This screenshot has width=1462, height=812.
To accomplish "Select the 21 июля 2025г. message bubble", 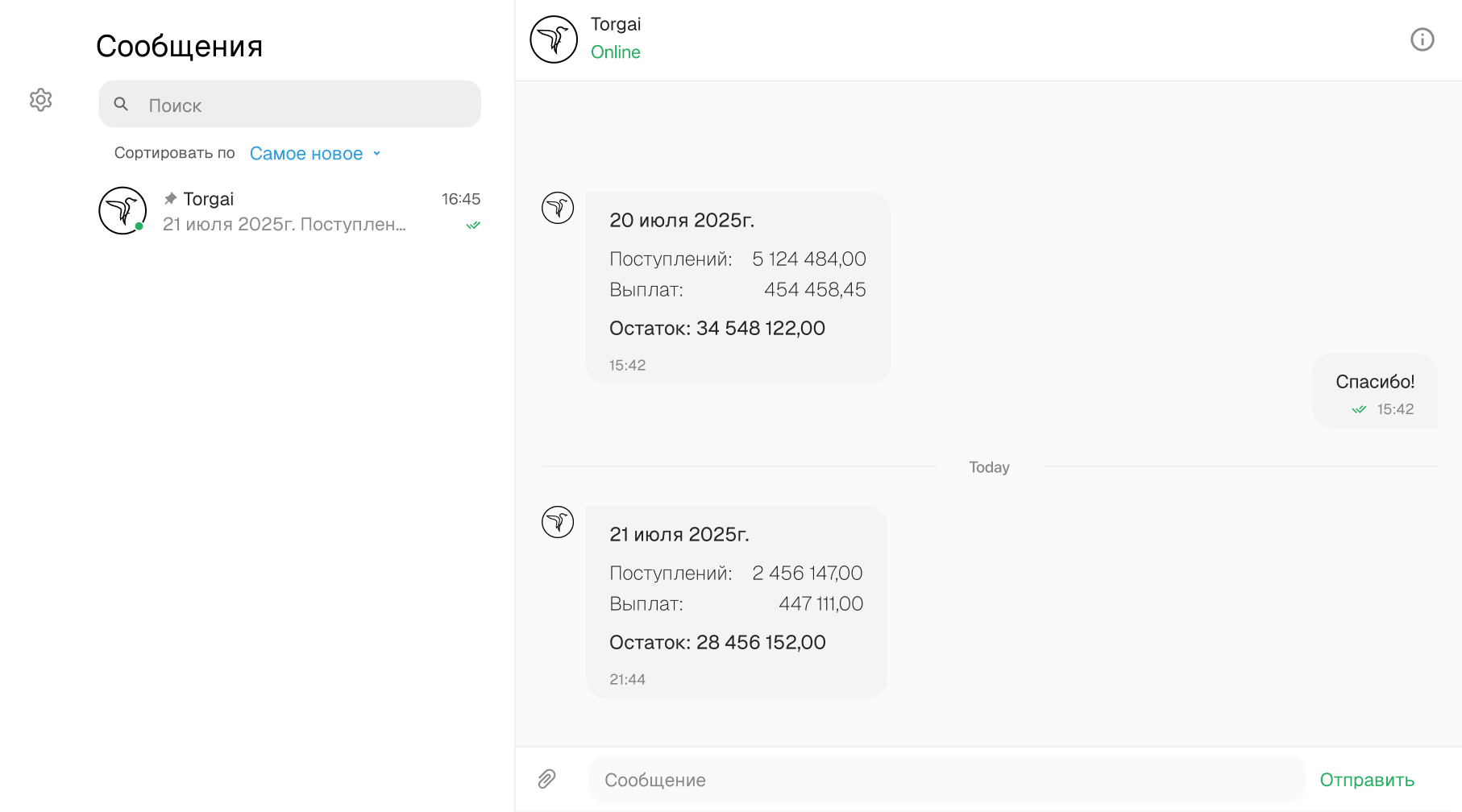I will (736, 602).
